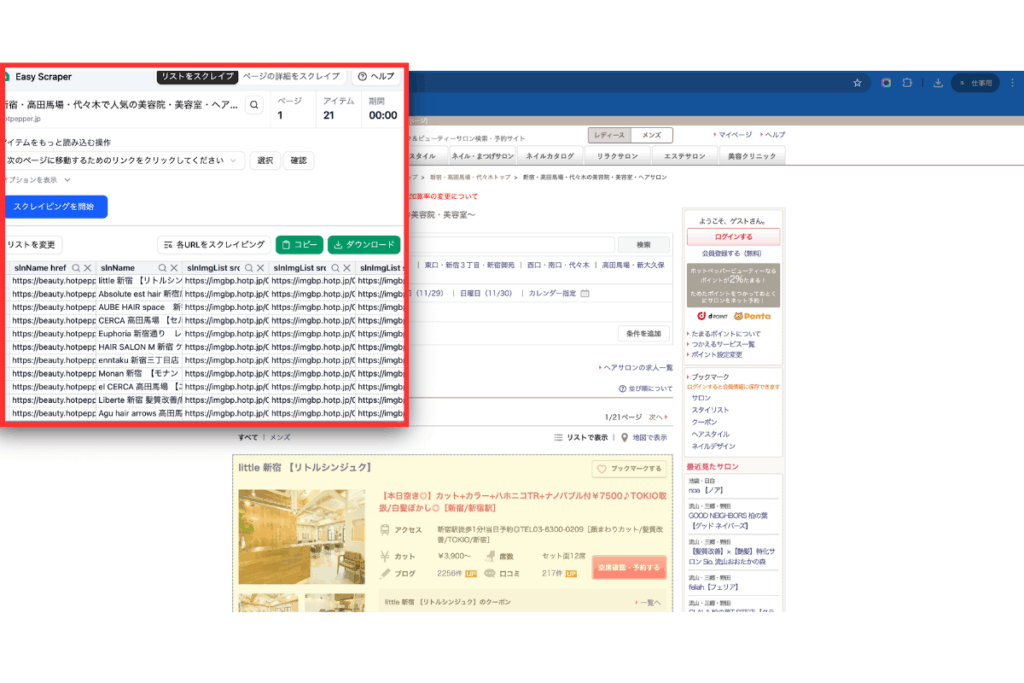Click the green ダウンロード button
The width and height of the screenshot is (1024, 683).
click(364, 244)
